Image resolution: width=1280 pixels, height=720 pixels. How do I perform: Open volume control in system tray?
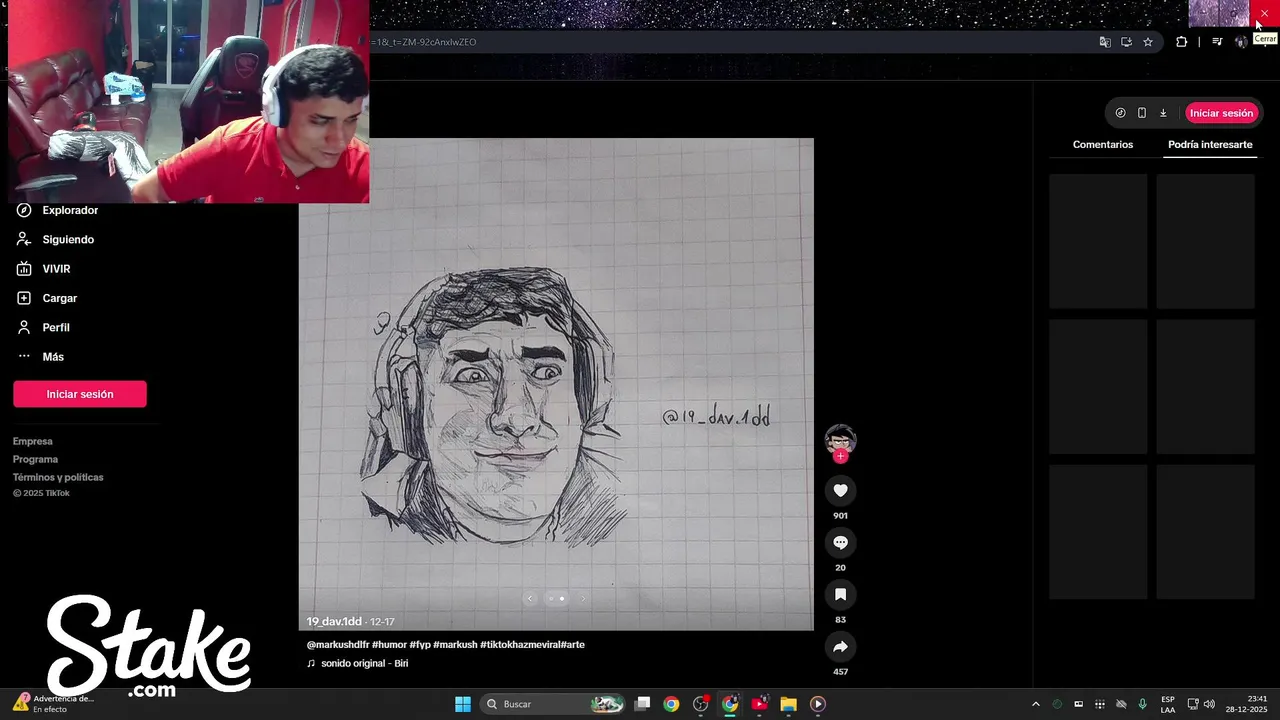(x=1209, y=704)
